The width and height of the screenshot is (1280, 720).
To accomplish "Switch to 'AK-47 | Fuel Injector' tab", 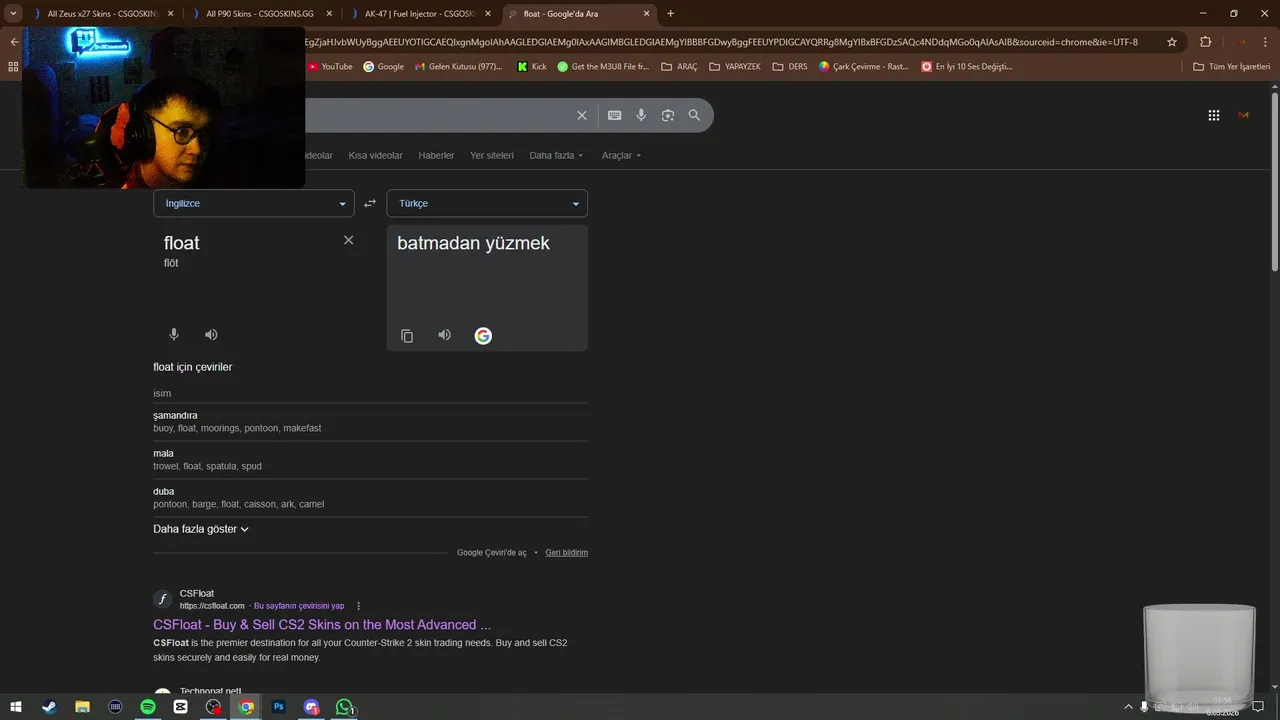I will pyautogui.click(x=418, y=14).
